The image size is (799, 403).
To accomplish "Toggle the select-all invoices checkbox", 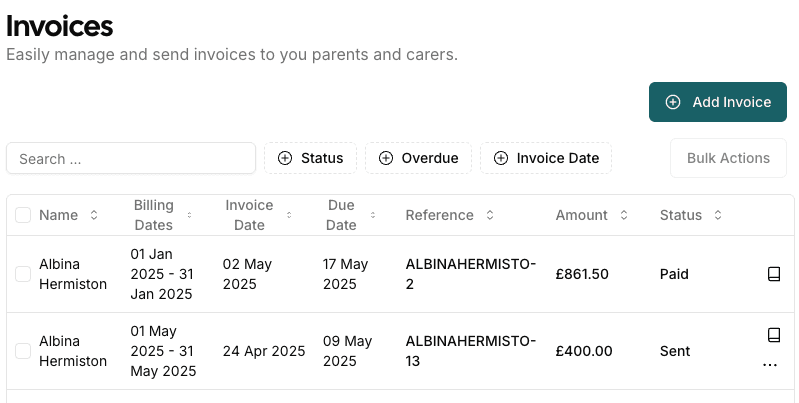I will tap(23, 215).
